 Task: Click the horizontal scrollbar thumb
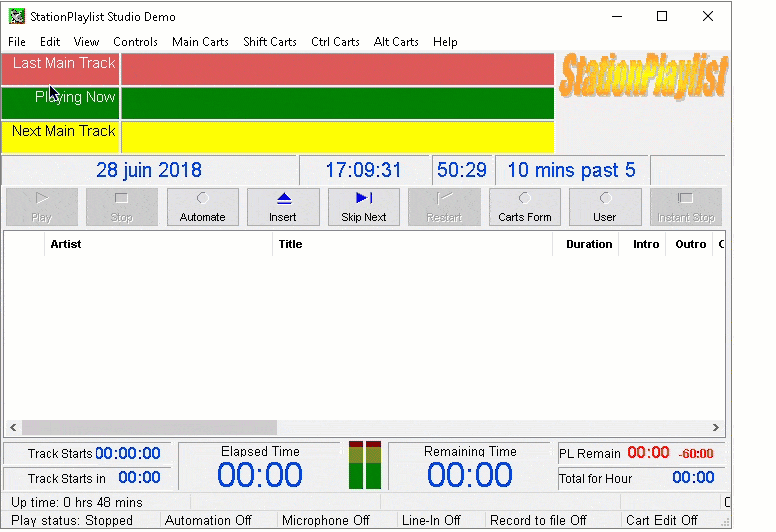click(x=149, y=428)
